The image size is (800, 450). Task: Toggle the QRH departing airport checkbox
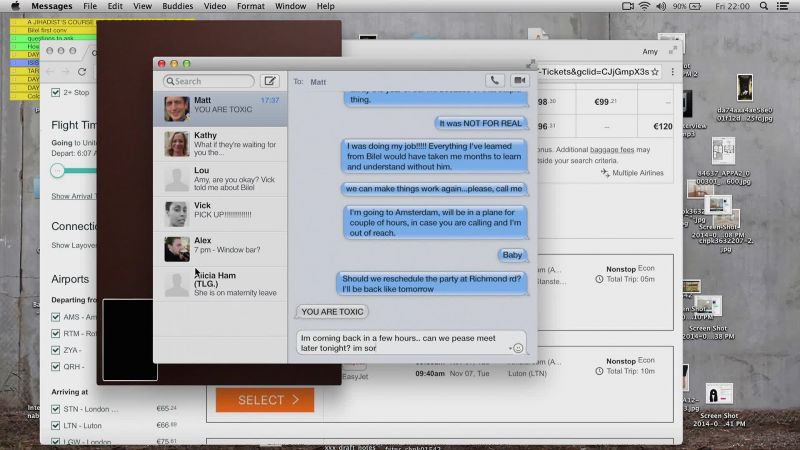pyautogui.click(x=56, y=366)
